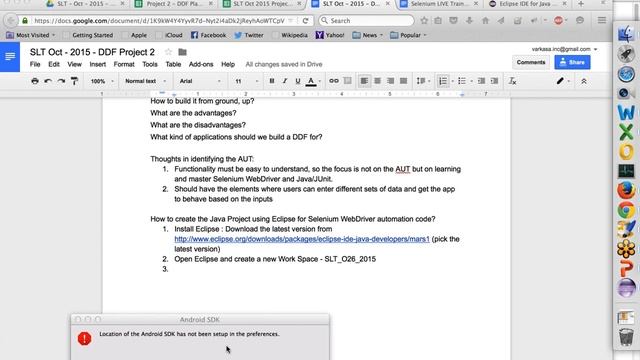
Task: Select the Paint format tool
Action: 74,81
